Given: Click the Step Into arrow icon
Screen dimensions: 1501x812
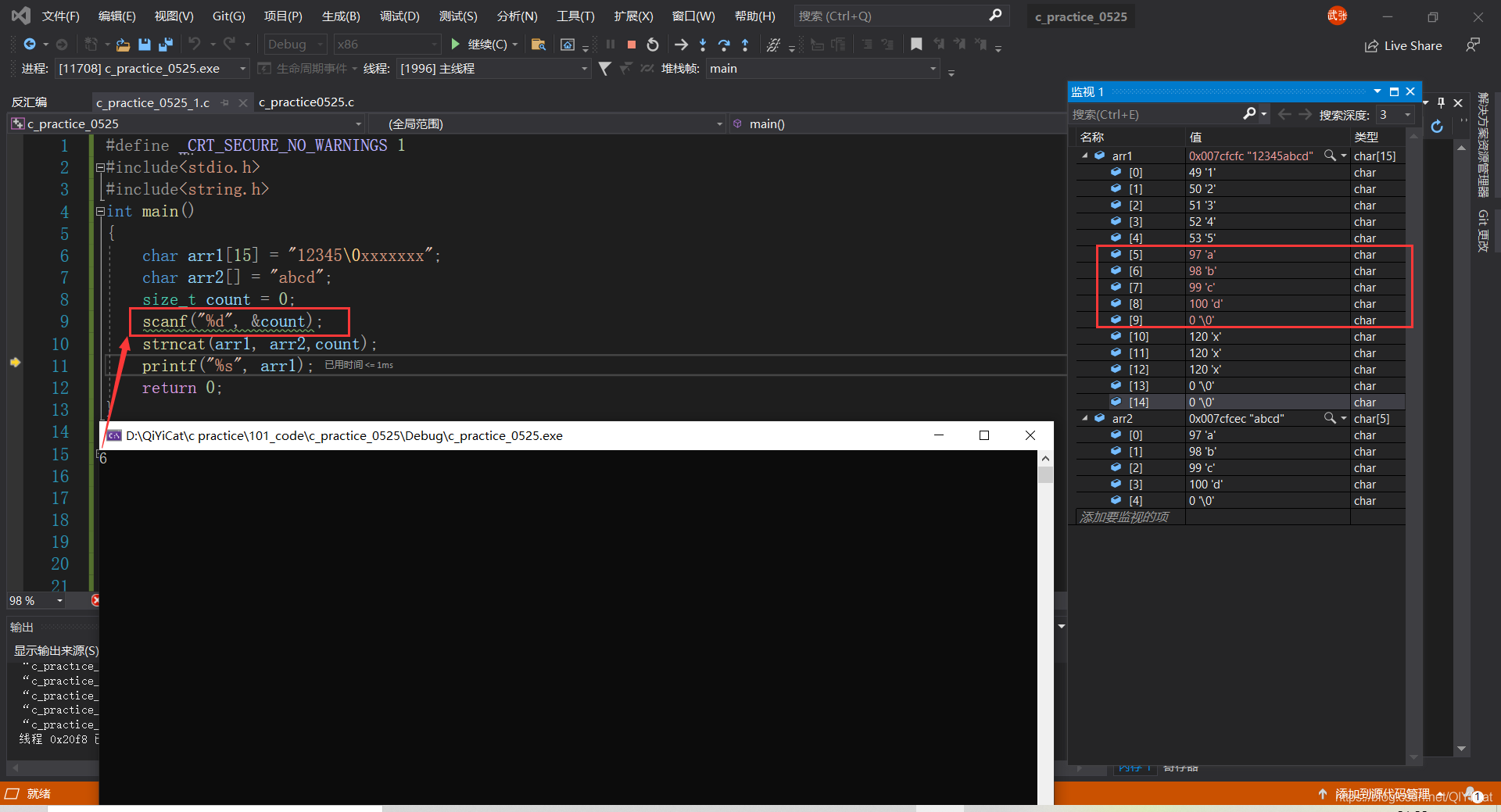Looking at the screenshot, I should (703, 45).
